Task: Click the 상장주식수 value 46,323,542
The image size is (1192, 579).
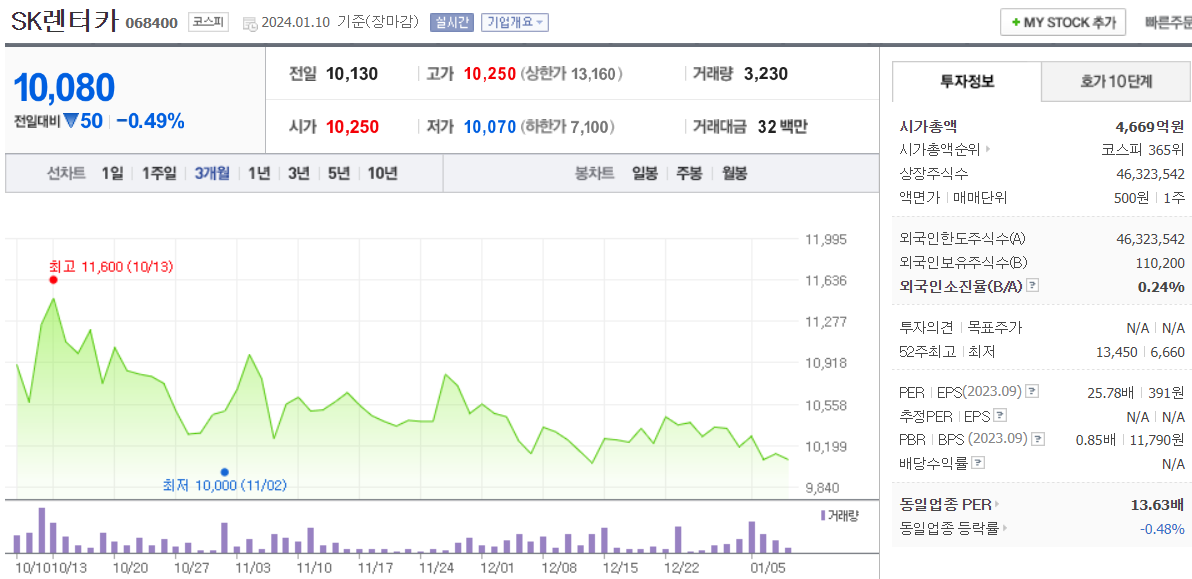Action: coord(1151,174)
